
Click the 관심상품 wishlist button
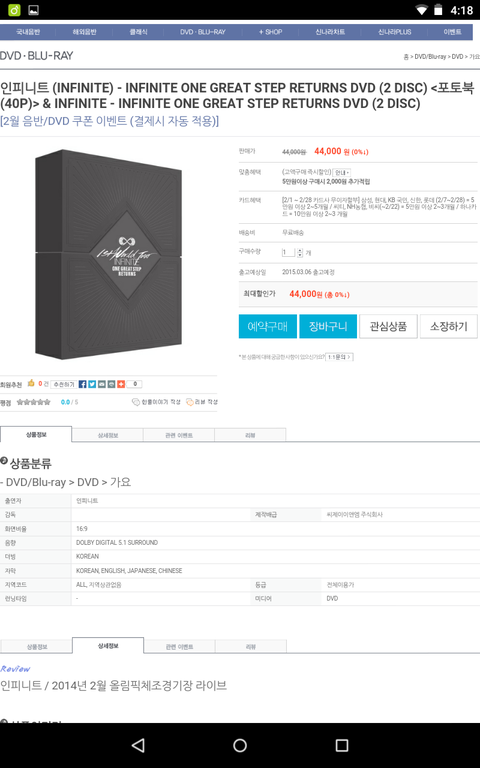388,326
